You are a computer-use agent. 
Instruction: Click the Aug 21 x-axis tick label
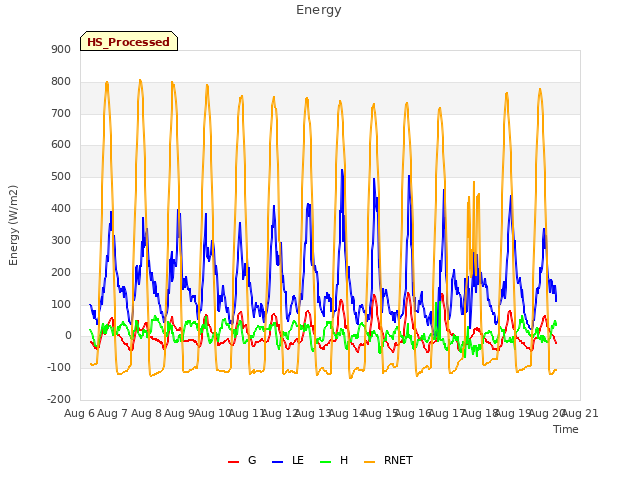(x=580, y=413)
